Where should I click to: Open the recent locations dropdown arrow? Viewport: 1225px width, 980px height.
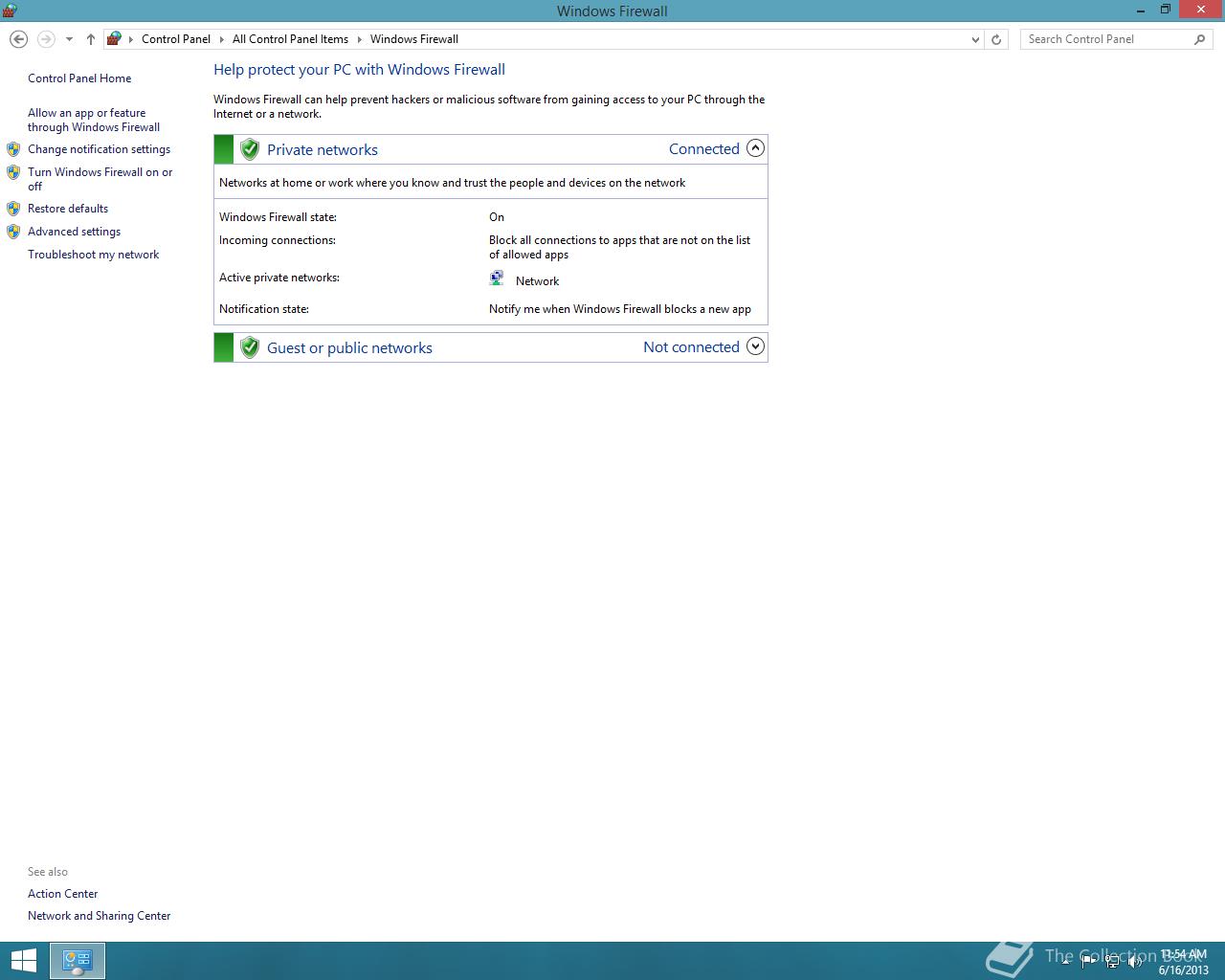pos(69,39)
